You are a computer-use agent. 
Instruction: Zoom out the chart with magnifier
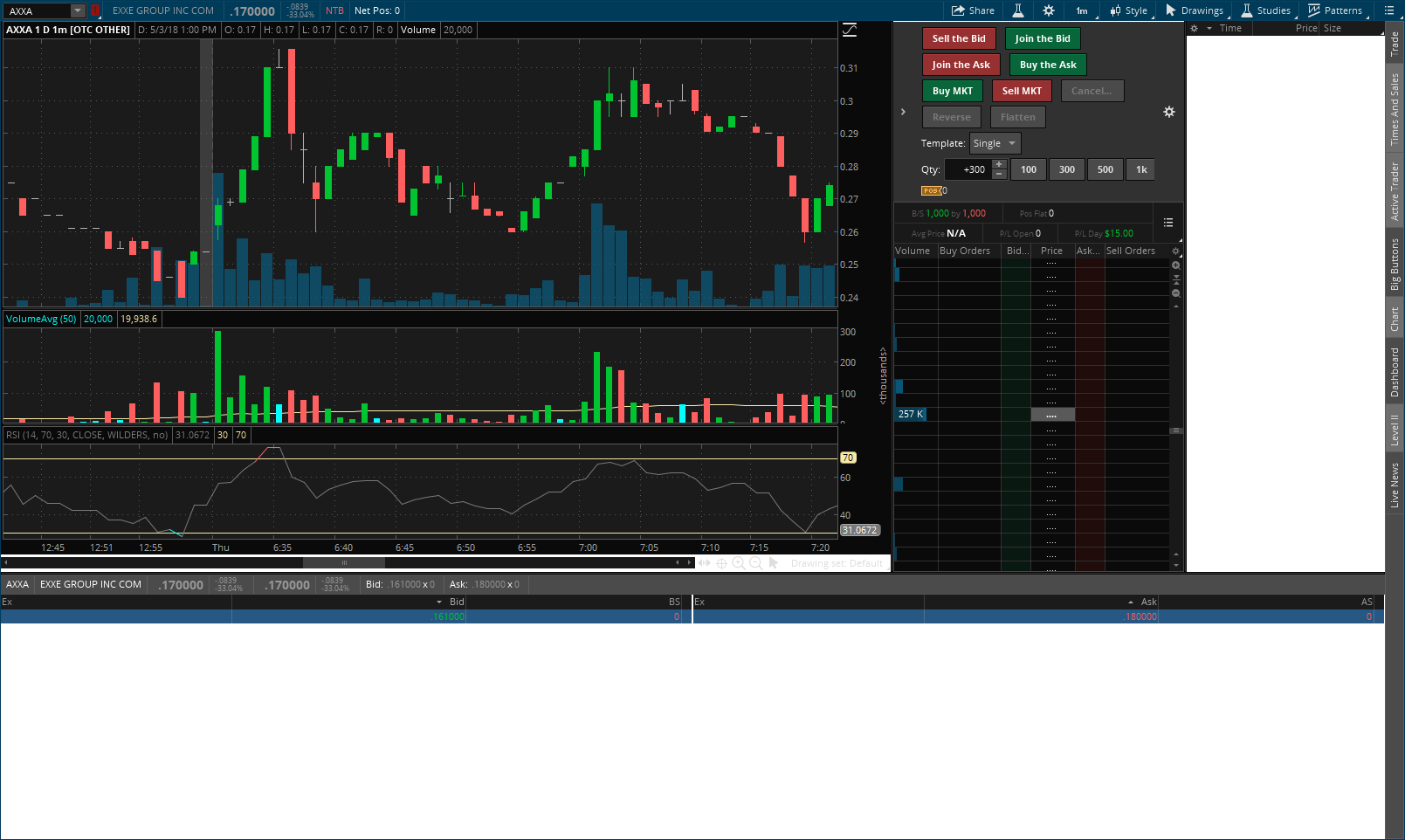coord(756,563)
